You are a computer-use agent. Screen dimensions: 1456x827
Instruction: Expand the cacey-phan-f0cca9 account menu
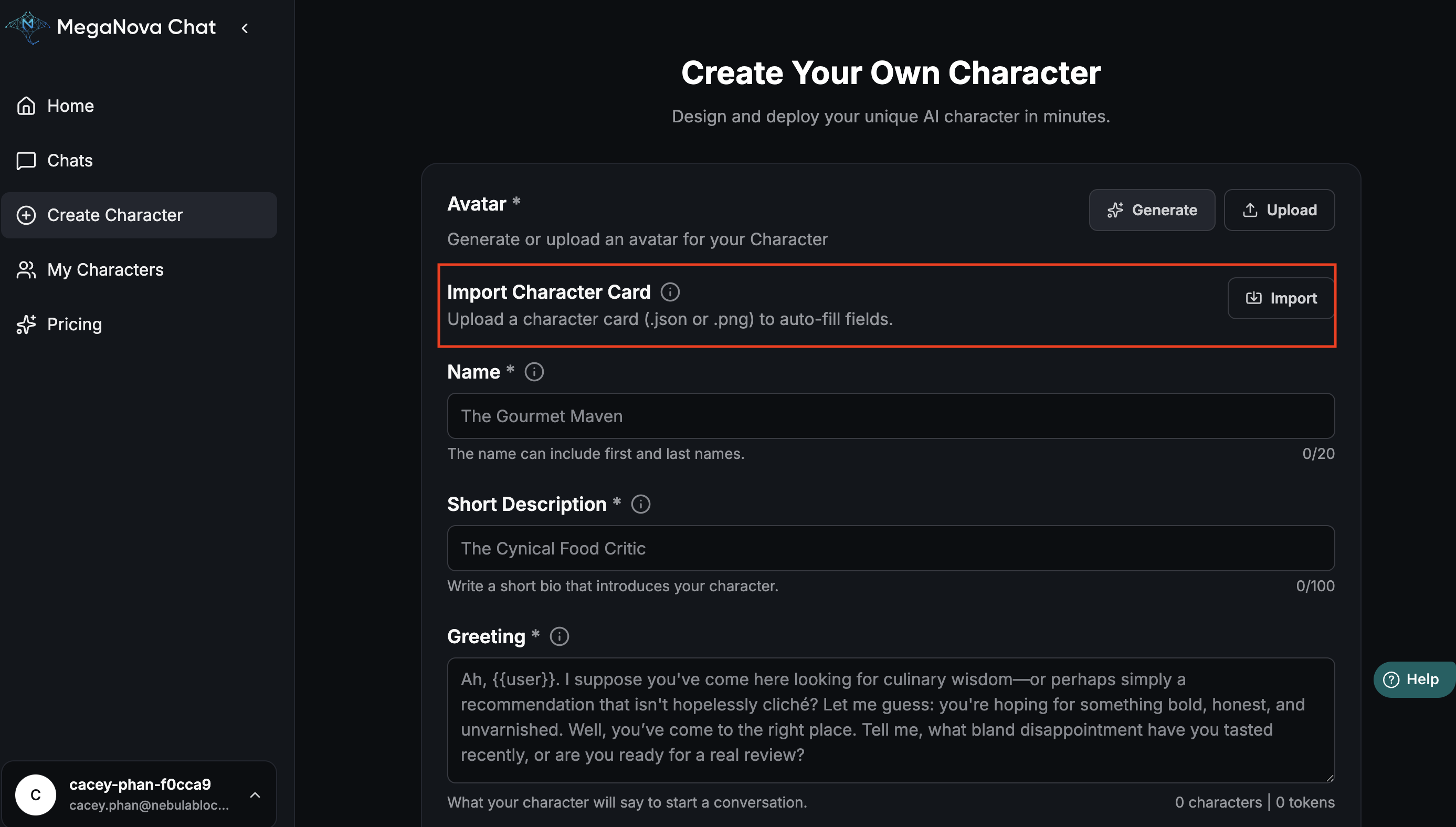(x=256, y=794)
